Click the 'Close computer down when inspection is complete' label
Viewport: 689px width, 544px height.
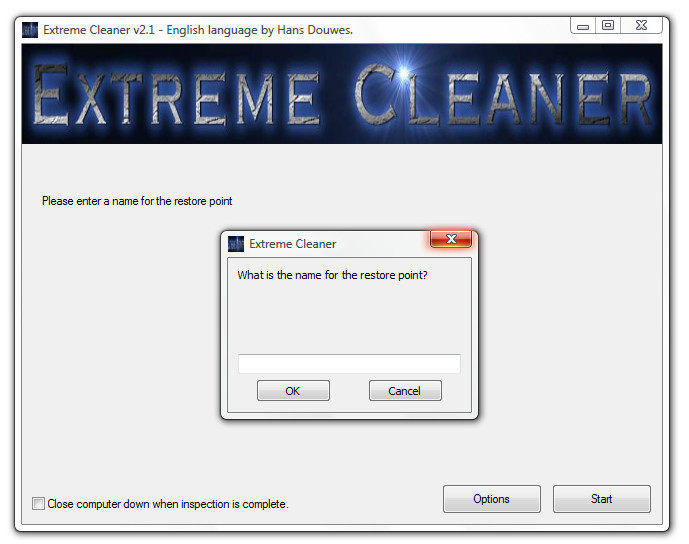[x=168, y=504]
